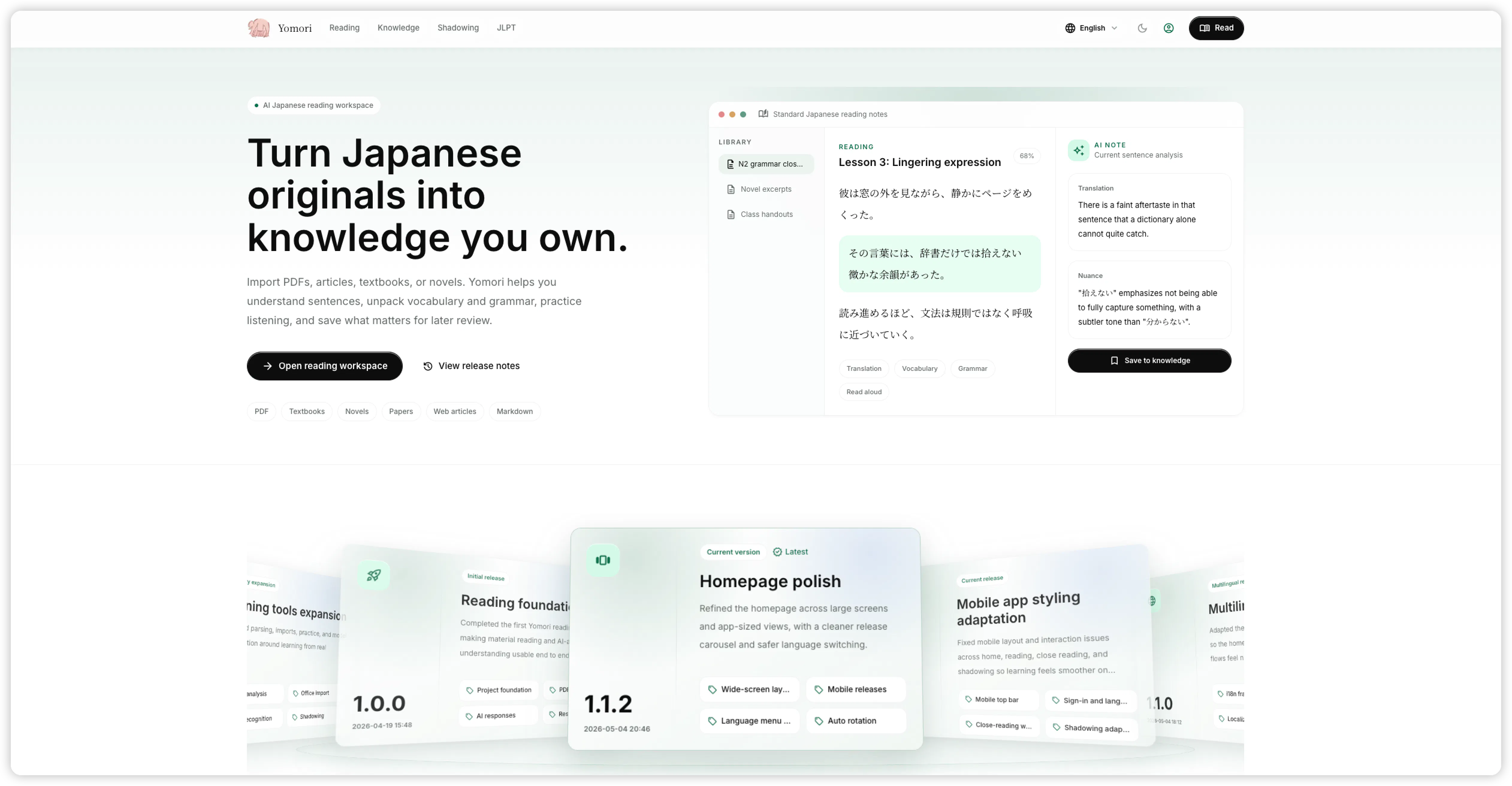Open the Shadowing nav menu item

coord(458,28)
